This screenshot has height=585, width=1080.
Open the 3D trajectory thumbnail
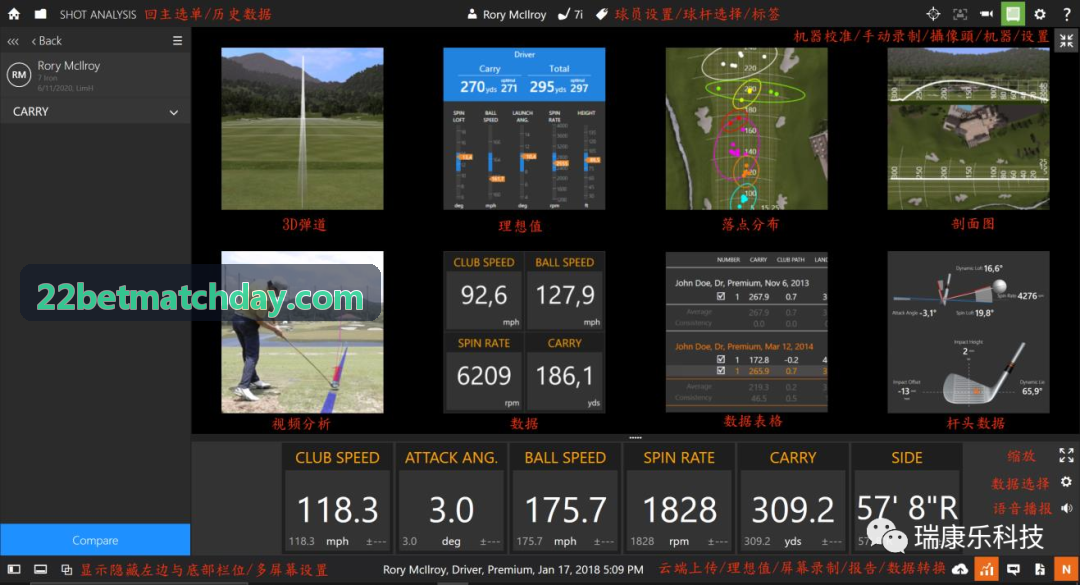click(302, 129)
